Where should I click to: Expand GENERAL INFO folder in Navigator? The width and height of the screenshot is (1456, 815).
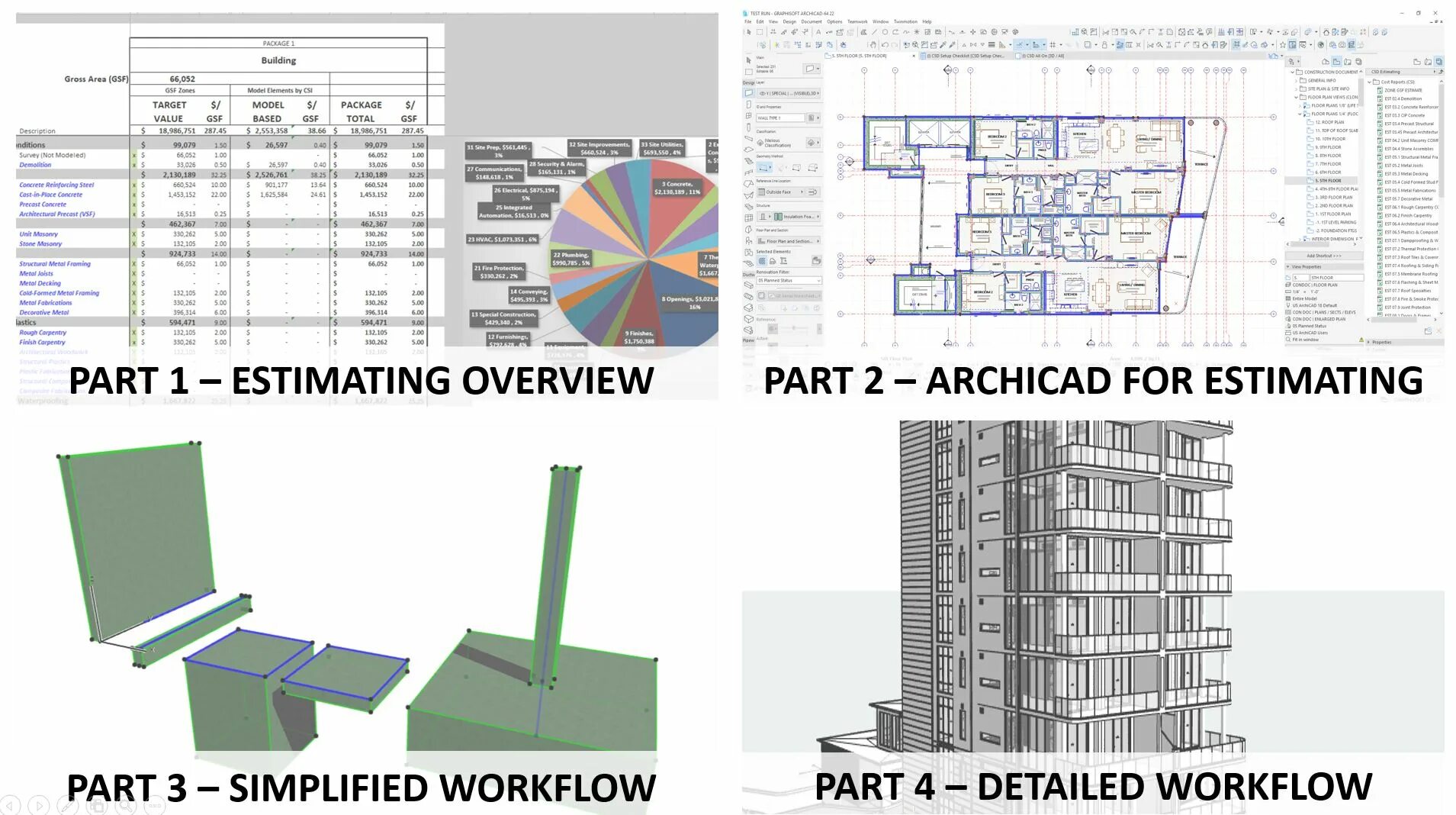tap(1296, 81)
